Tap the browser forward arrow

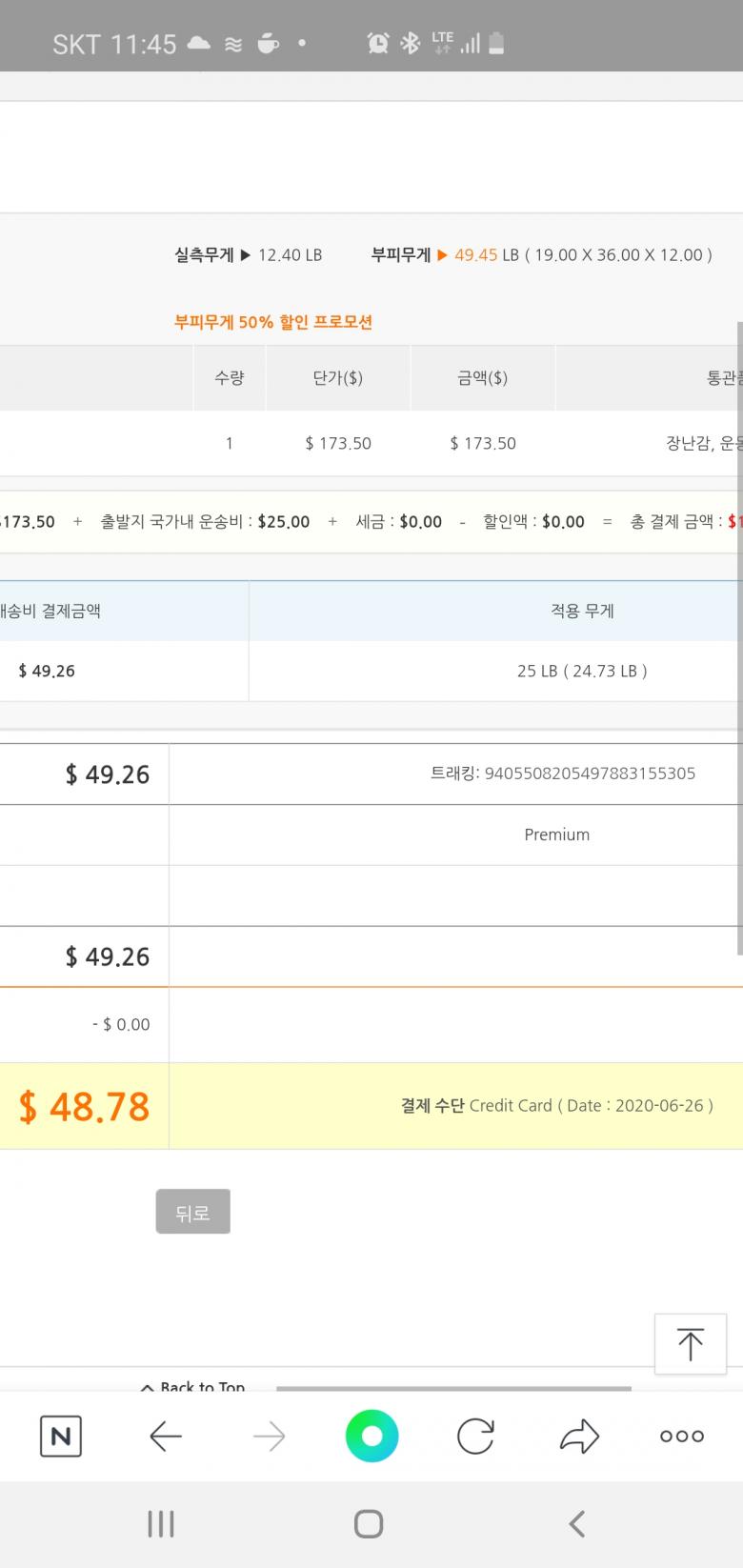coord(269,1436)
